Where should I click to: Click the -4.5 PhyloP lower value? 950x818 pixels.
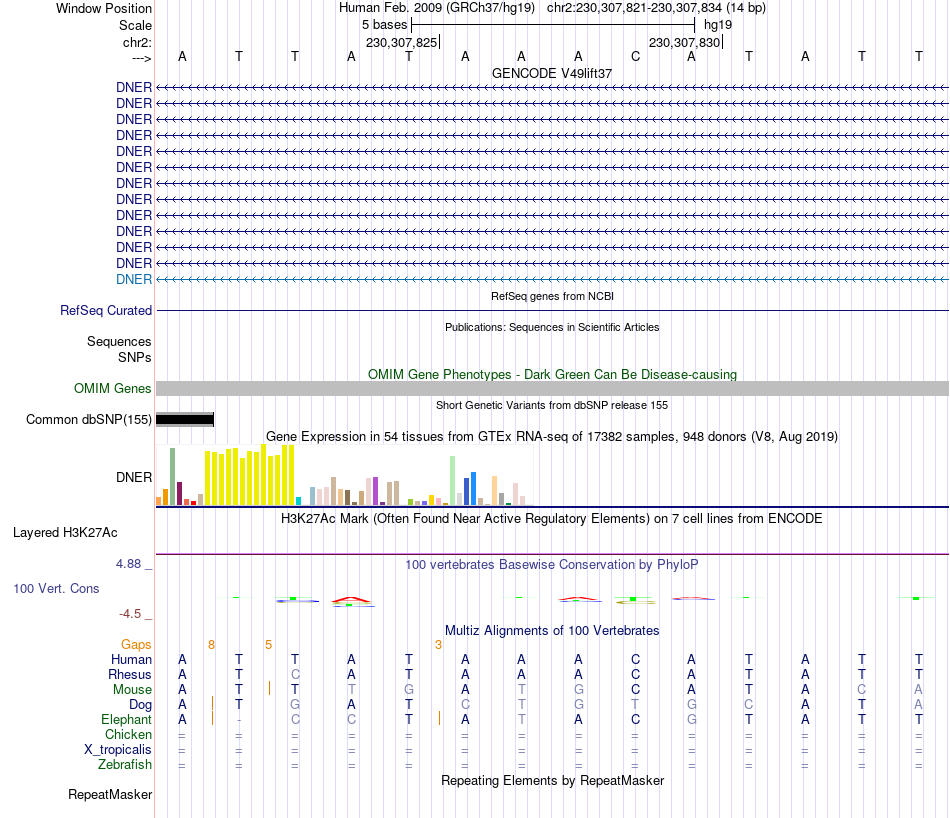pyautogui.click(x=130, y=614)
